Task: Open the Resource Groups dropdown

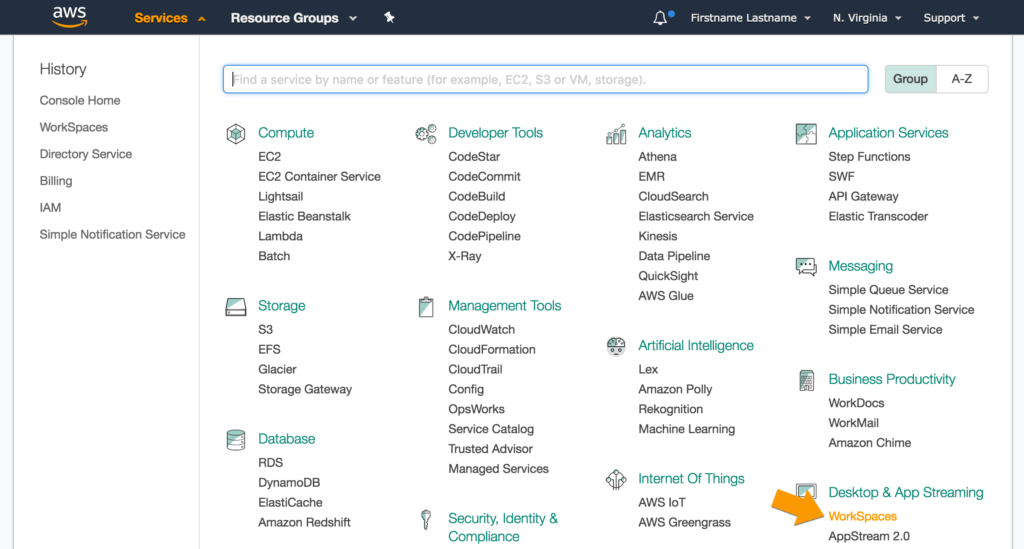Action: [x=293, y=18]
